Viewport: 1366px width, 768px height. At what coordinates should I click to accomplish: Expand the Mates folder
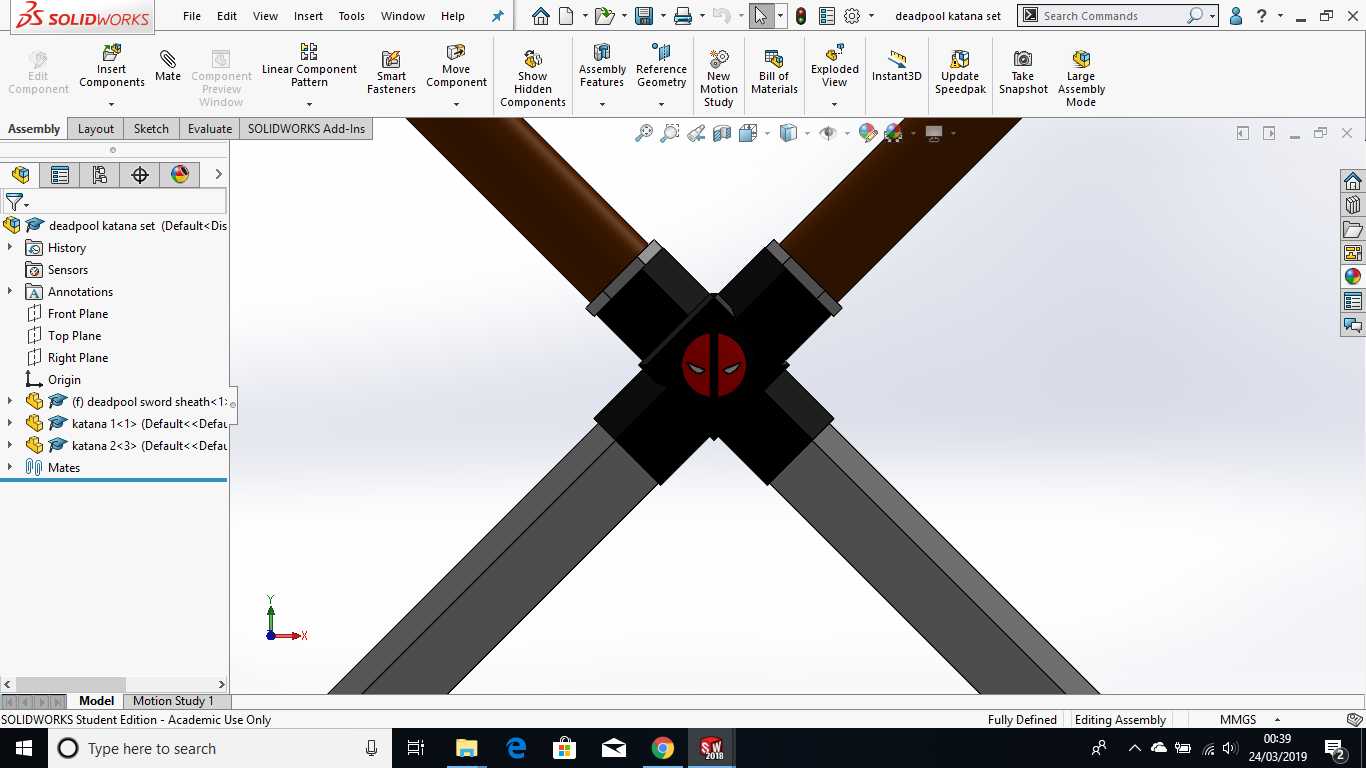[10, 467]
